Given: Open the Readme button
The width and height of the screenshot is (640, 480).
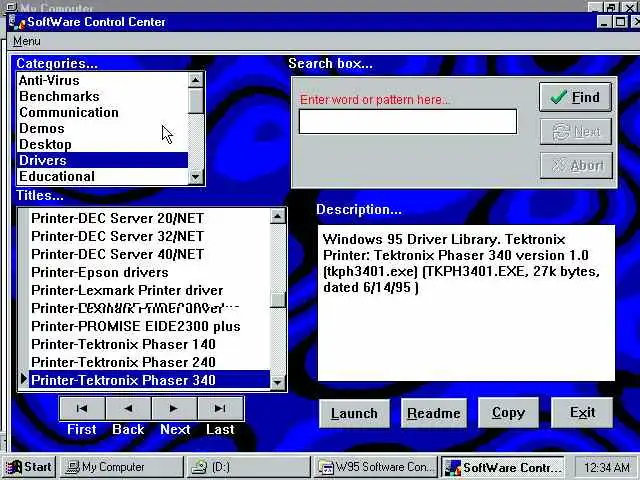Looking at the screenshot, I should click(x=434, y=413).
